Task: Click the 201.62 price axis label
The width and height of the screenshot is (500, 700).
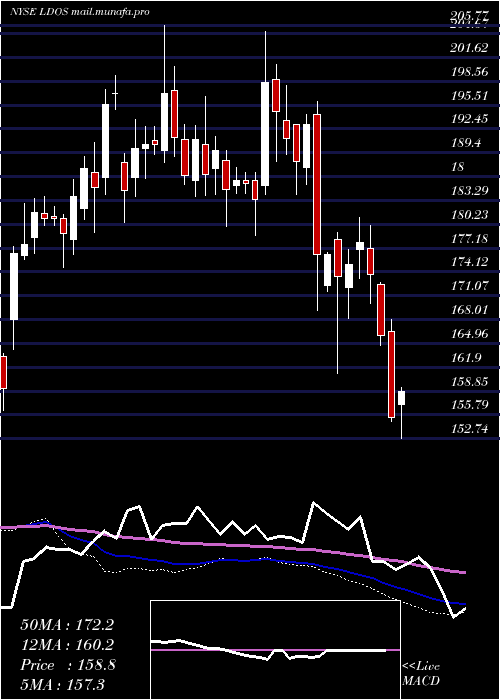Action: [x=469, y=48]
